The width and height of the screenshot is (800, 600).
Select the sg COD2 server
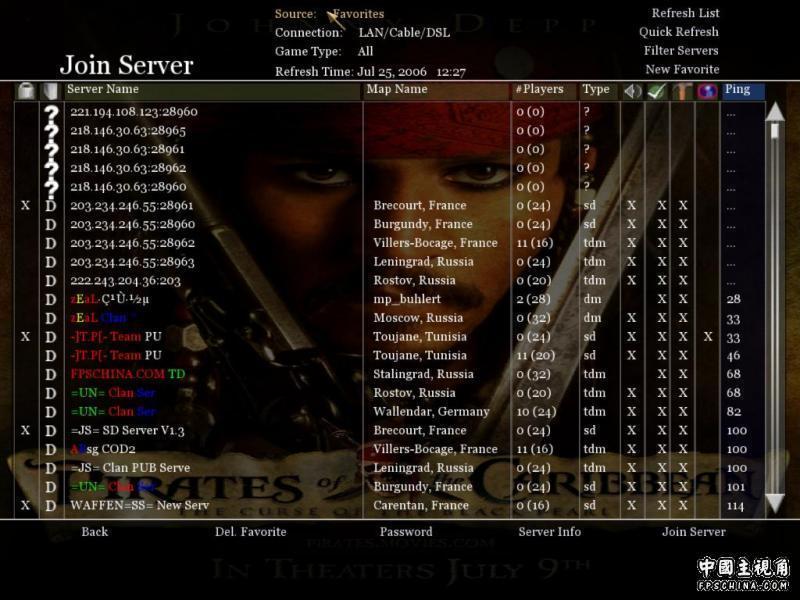point(103,449)
